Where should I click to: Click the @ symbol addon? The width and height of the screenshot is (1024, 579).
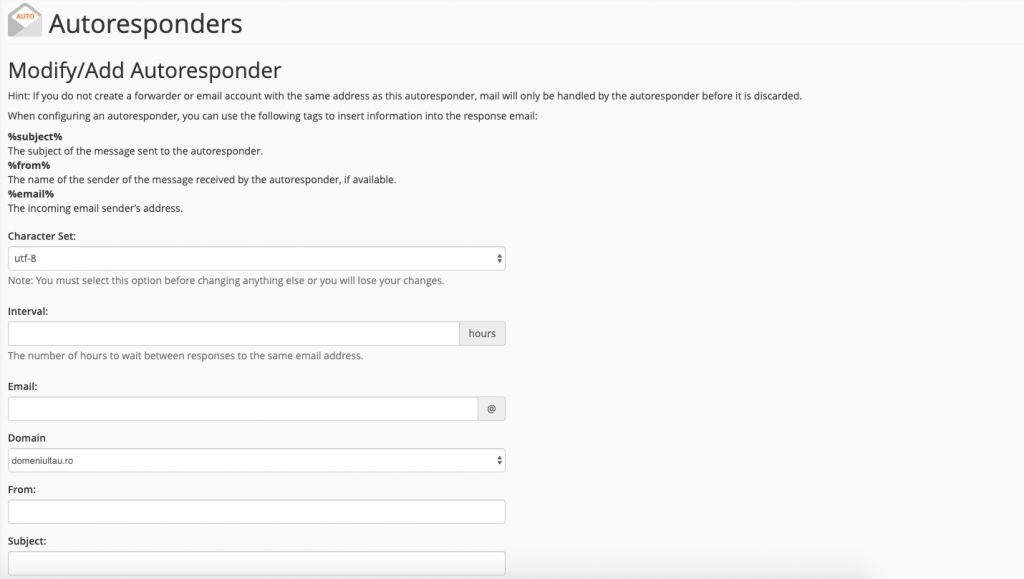click(x=492, y=409)
